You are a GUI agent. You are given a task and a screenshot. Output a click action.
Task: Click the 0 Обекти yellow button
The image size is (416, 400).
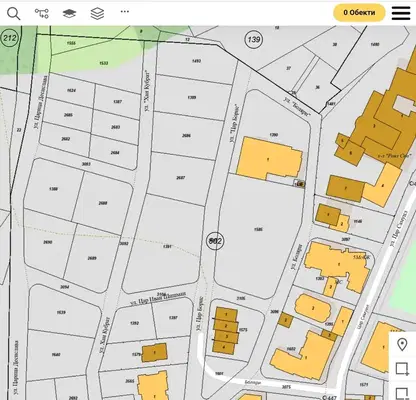(359, 13)
